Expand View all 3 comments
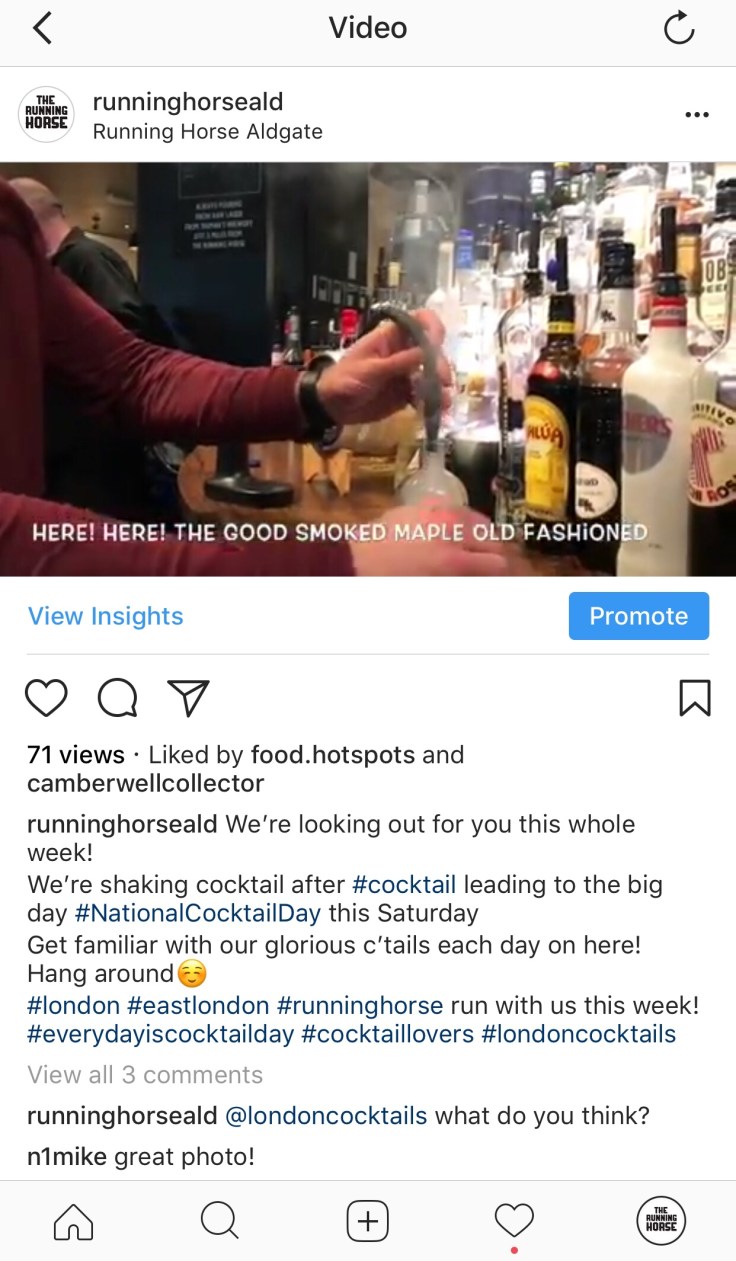The image size is (736, 1261). [145, 1075]
